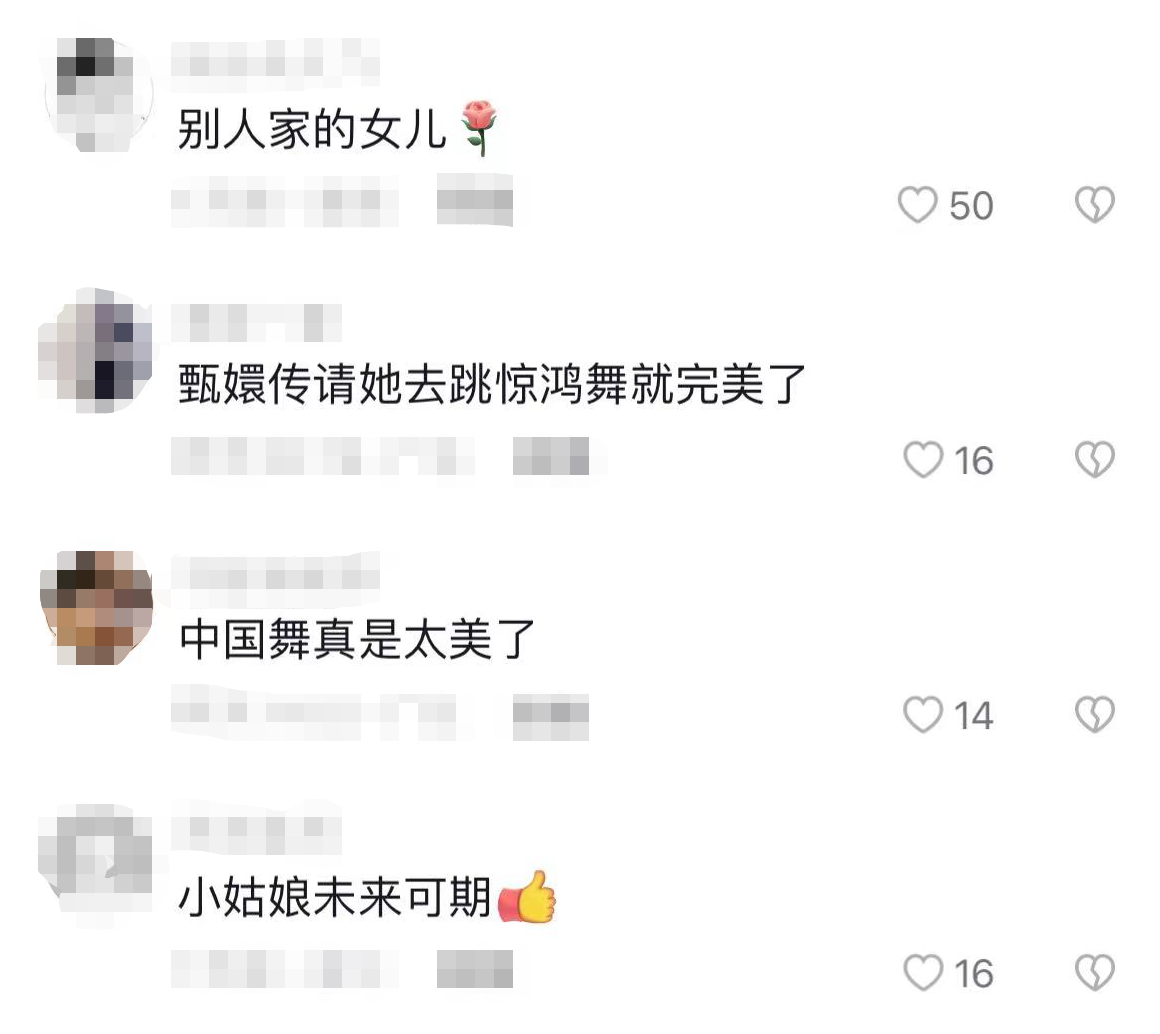Image resolution: width=1160 pixels, height=1034 pixels.
Task: Click reply button under 别人家的女儿 comment
Action: (x=474, y=200)
